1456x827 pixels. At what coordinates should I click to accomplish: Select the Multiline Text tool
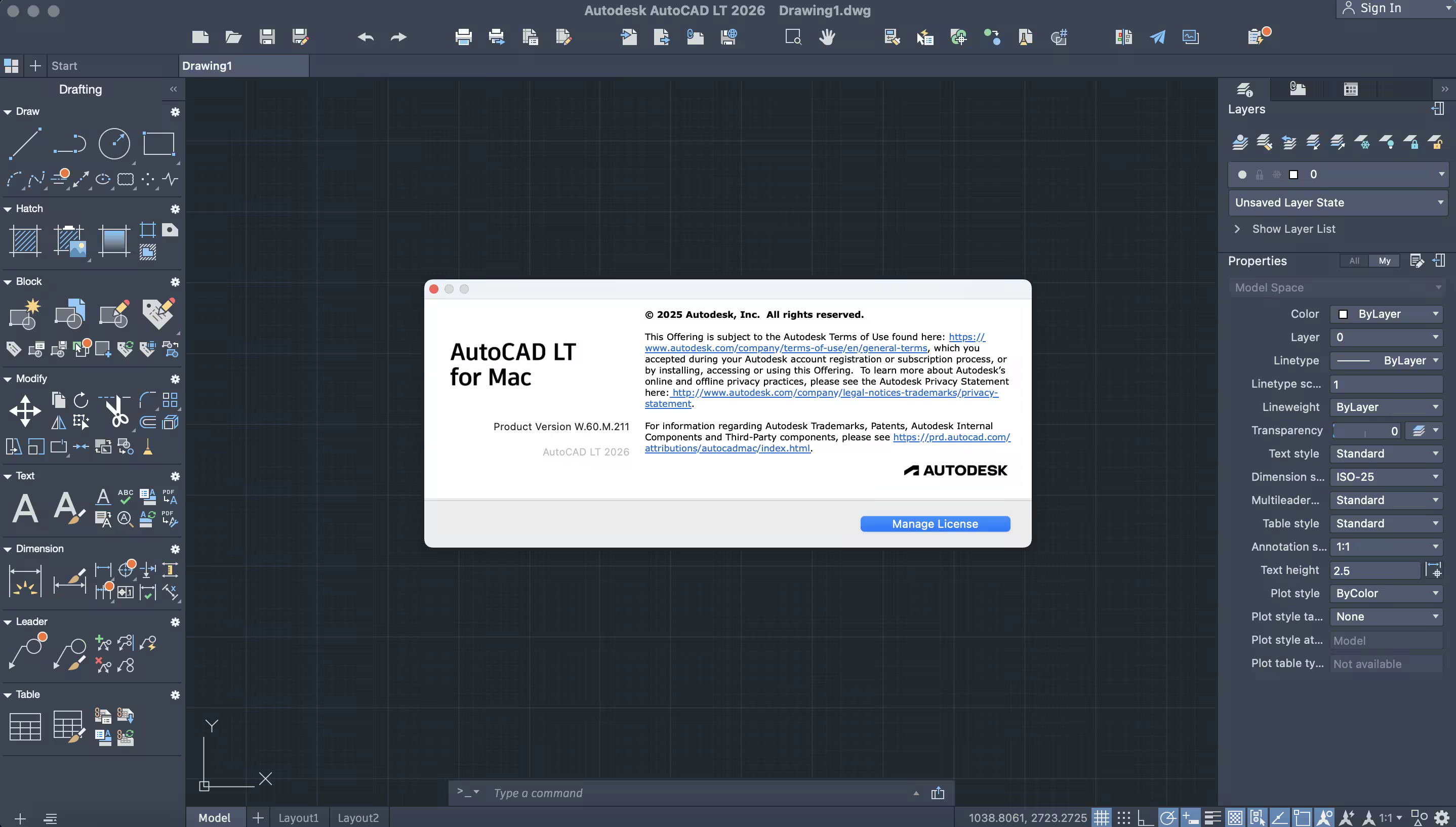pyautogui.click(x=25, y=508)
